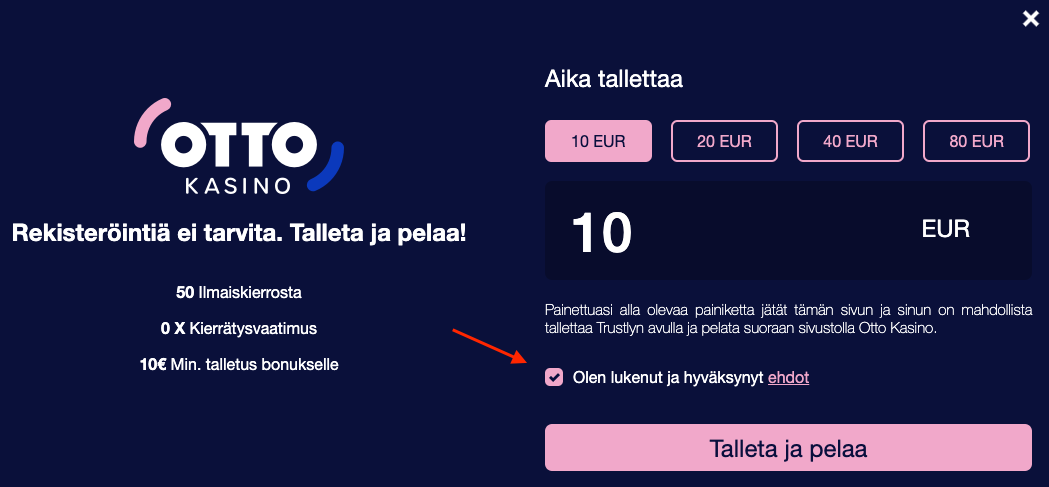Pick the 40 EUR deposit amount
1049x487 pixels.
point(850,141)
